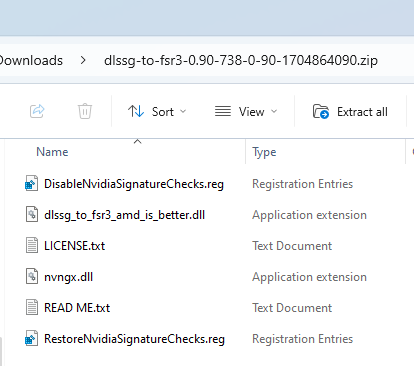Viewport: 414px width, 366px height.
Task: Select READ ME.txt file name
Action: [77, 308]
